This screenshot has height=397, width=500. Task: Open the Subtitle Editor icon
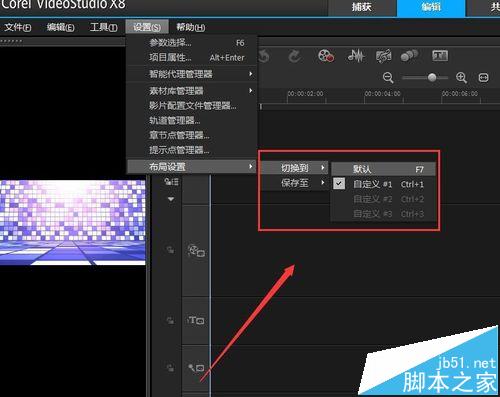coord(440,55)
